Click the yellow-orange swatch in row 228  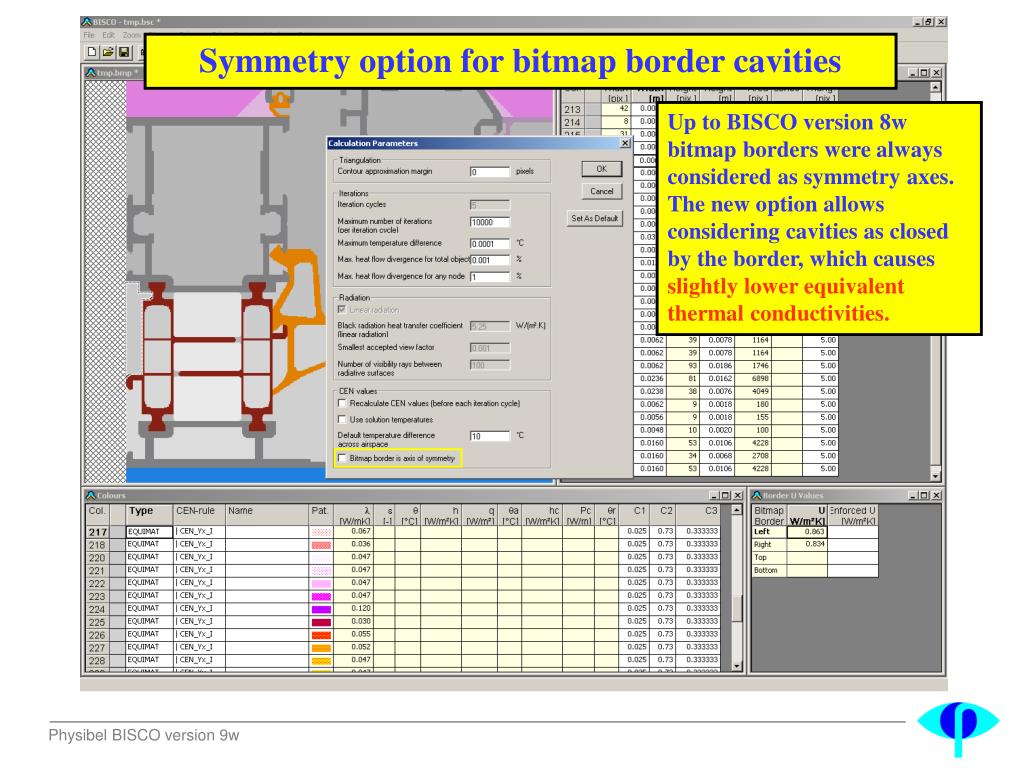(x=321, y=660)
